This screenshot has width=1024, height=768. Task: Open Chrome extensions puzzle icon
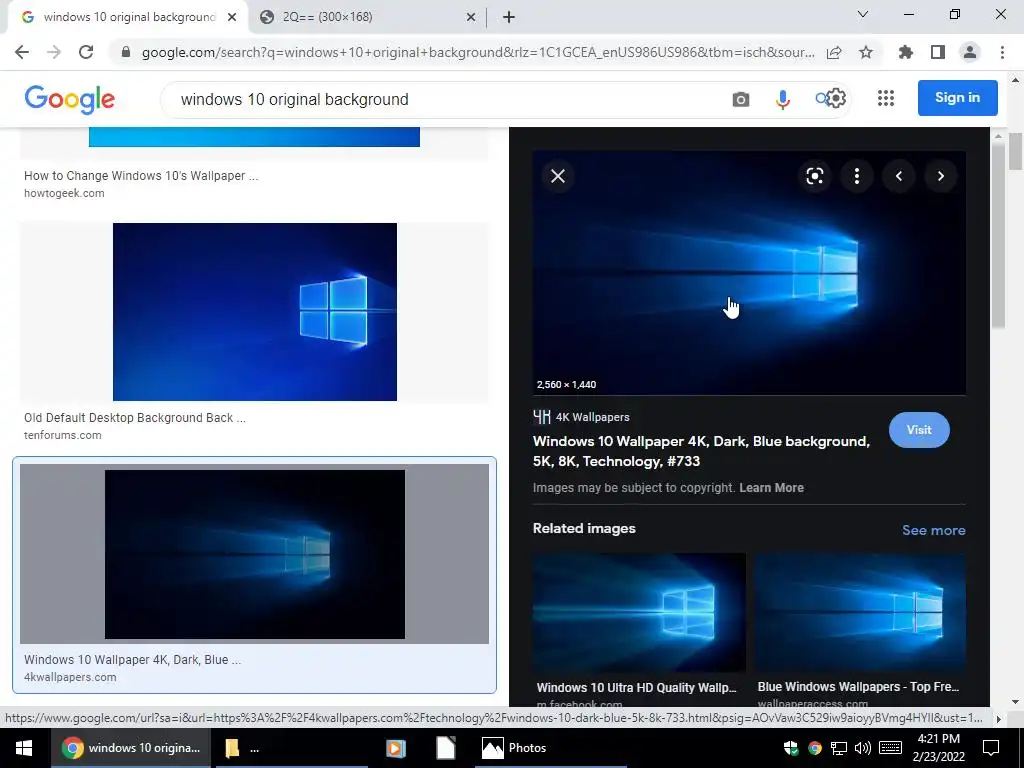[x=906, y=52]
